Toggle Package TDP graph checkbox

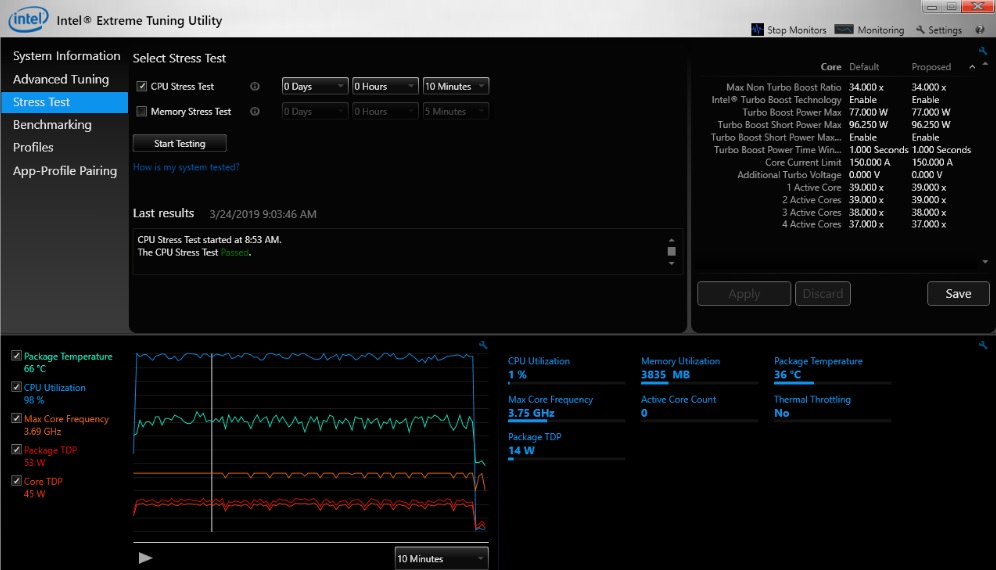(17, 449)
